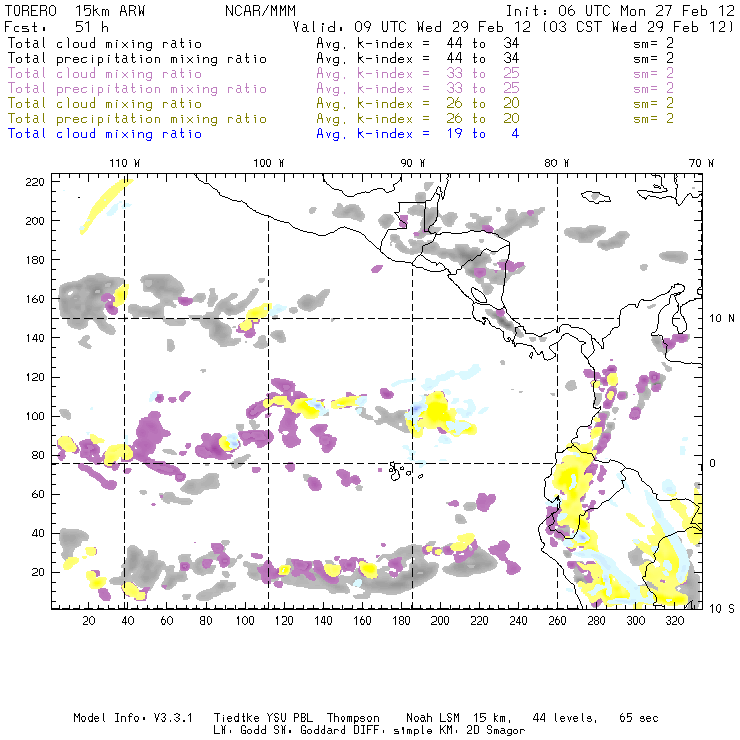740x740 pixels.
Task: Click "Model Info: V3.3.1" footer text
Action: point(133,718)
